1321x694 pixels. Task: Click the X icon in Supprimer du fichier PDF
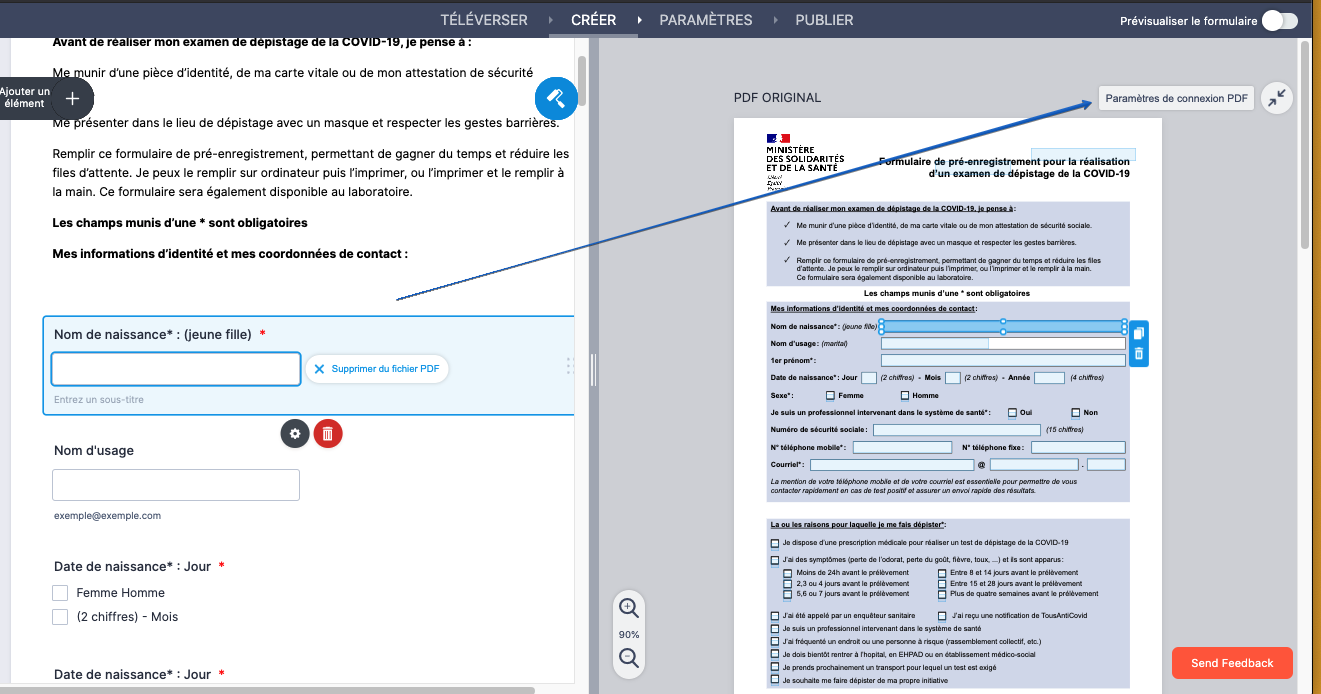[320, 369]
